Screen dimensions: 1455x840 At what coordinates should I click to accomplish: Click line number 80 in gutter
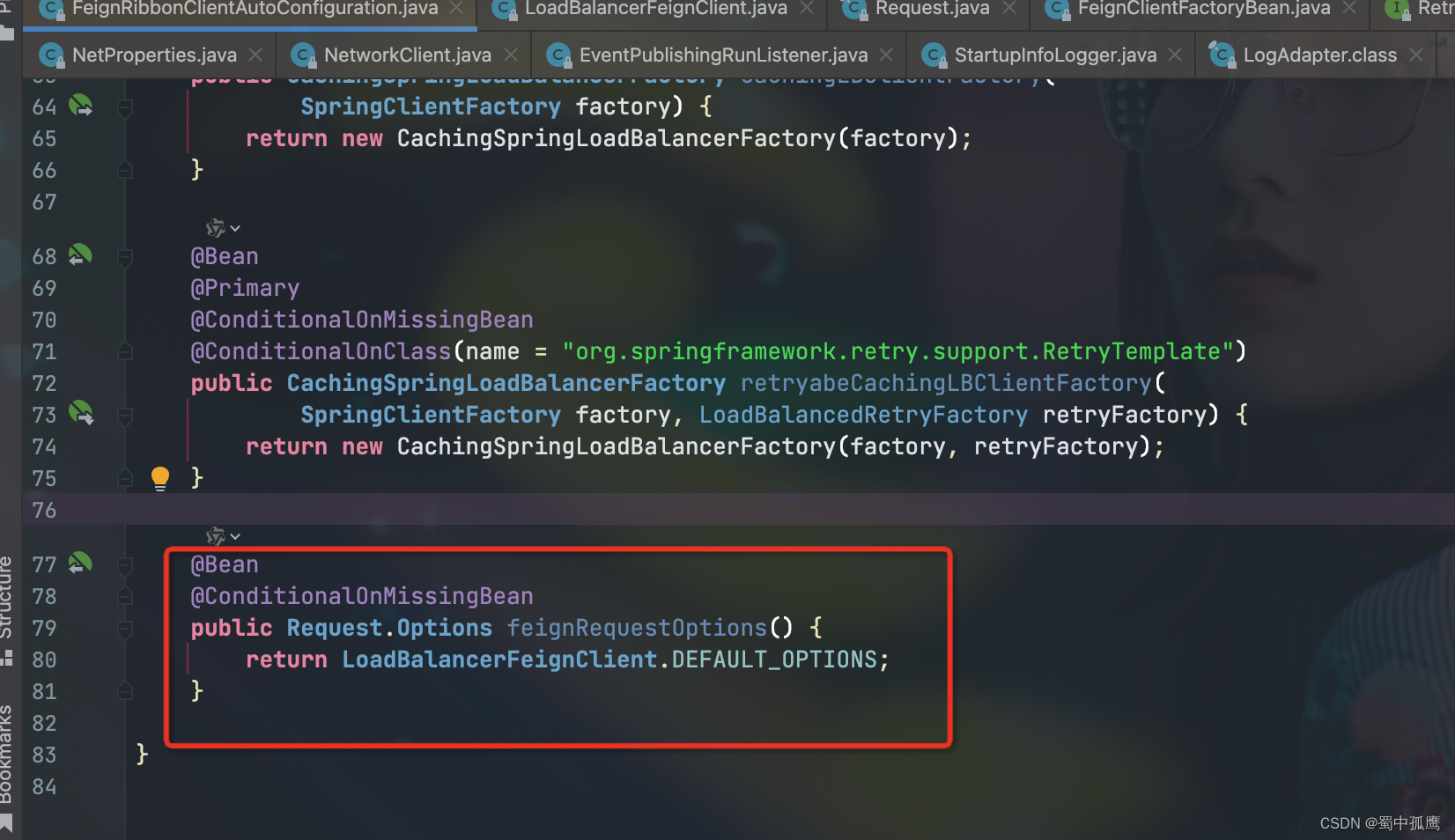pyautogui.click(x=44, y=659)
